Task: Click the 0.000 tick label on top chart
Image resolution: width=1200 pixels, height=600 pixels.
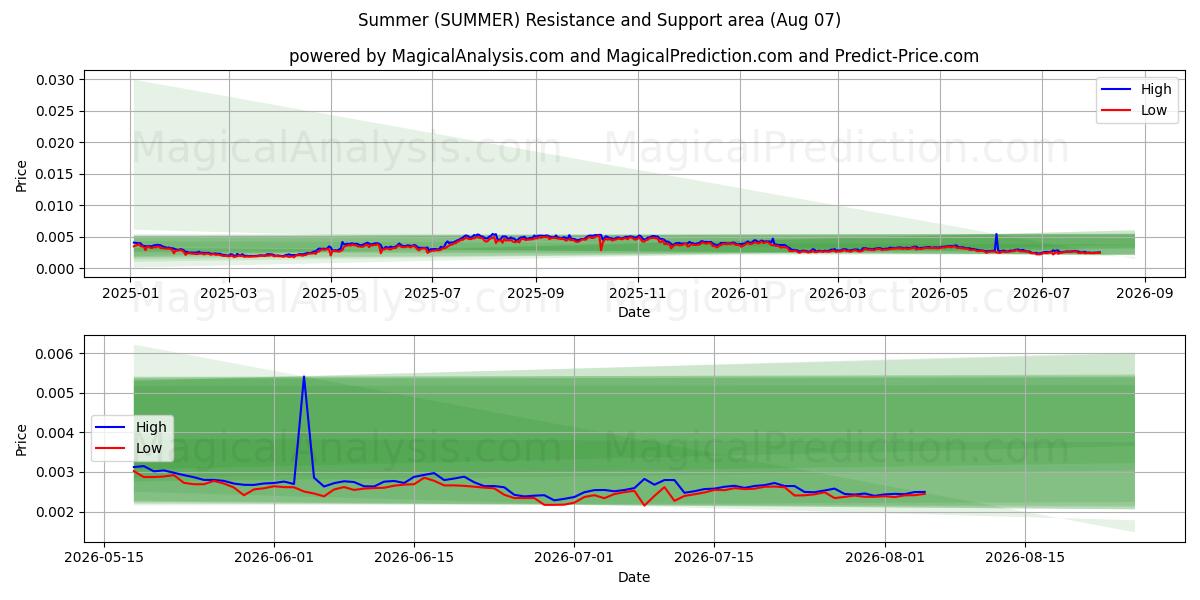Action: (56, 269)
